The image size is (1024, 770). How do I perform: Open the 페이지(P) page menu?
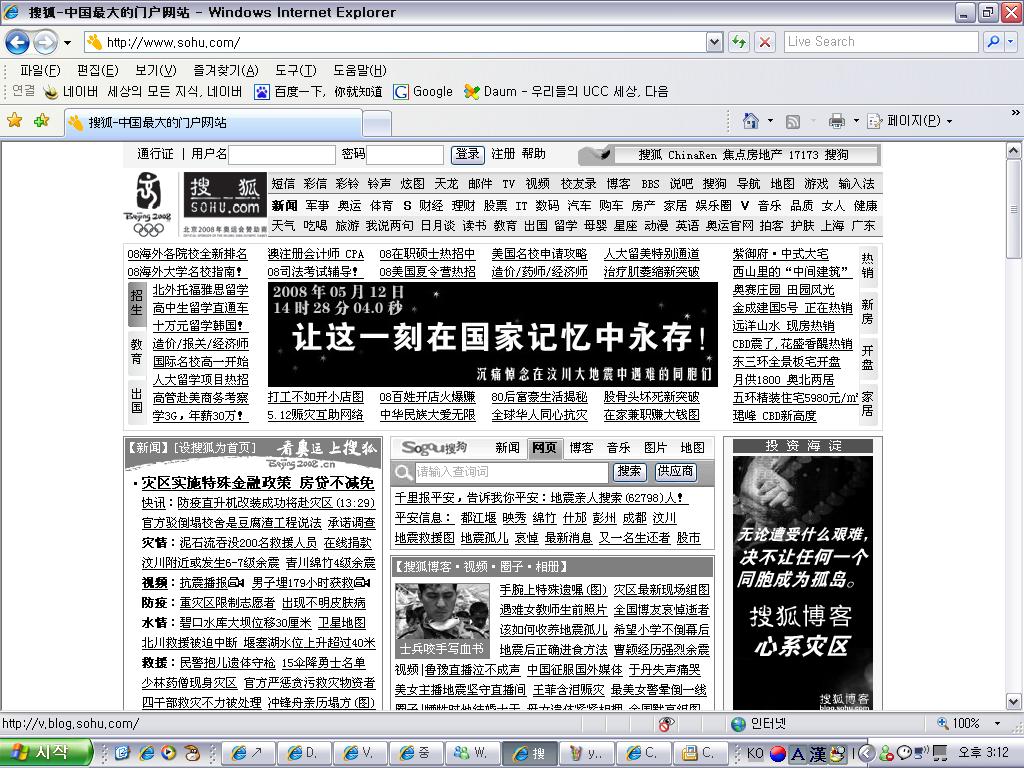click(x=909, y=121)
